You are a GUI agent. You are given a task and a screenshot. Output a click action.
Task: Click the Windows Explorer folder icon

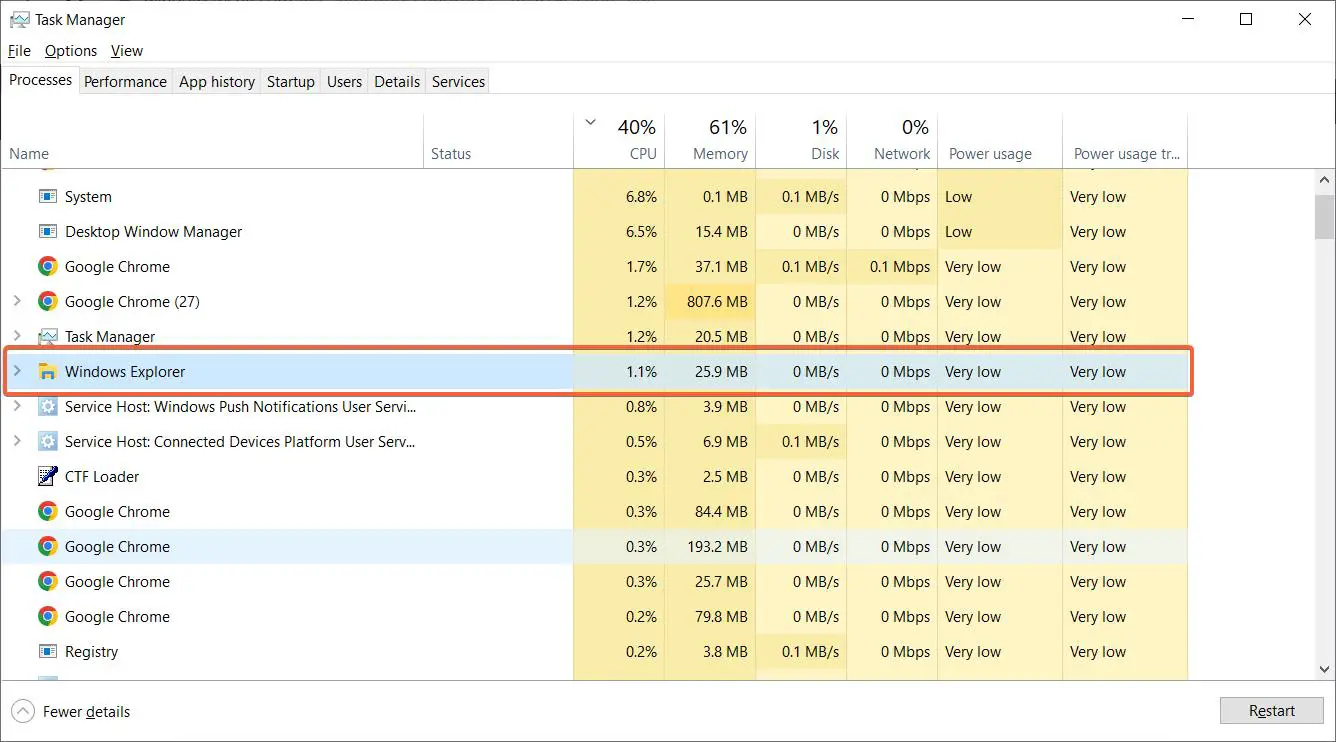point(47,372)
